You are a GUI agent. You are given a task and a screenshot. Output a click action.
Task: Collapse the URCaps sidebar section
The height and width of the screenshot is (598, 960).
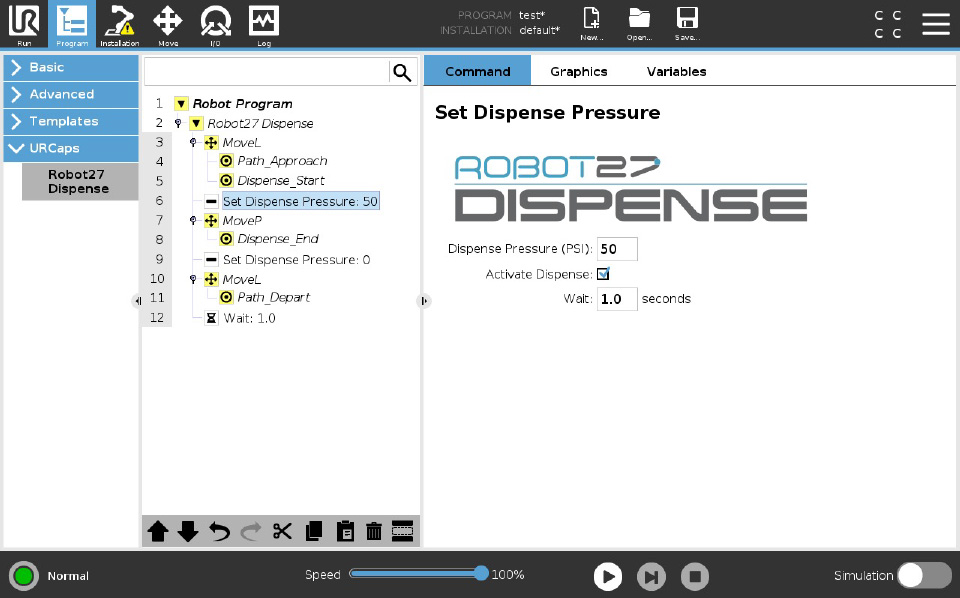coord(70,147)
